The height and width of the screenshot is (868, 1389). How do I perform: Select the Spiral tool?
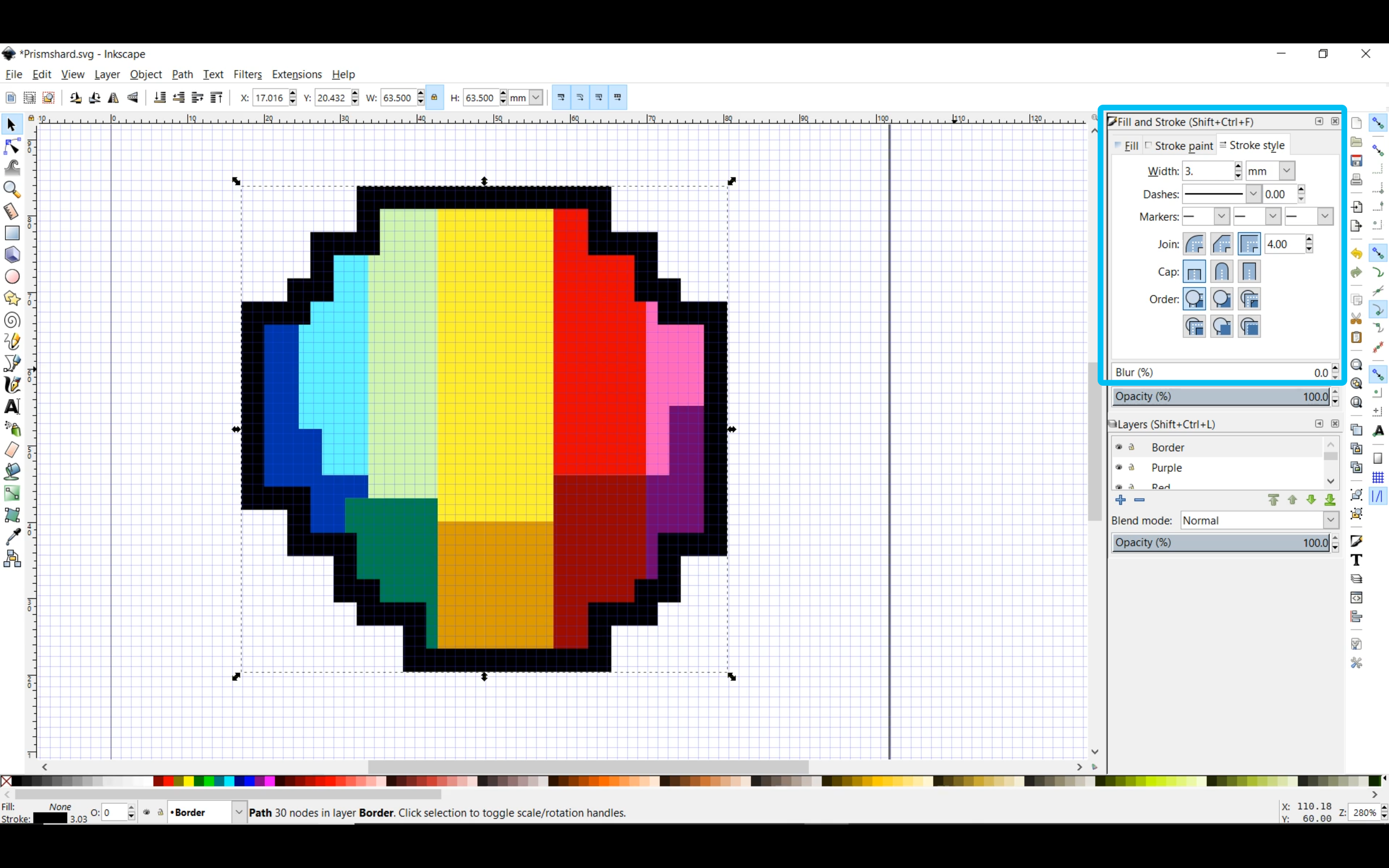pyautogui.click(x=12, y=320)
